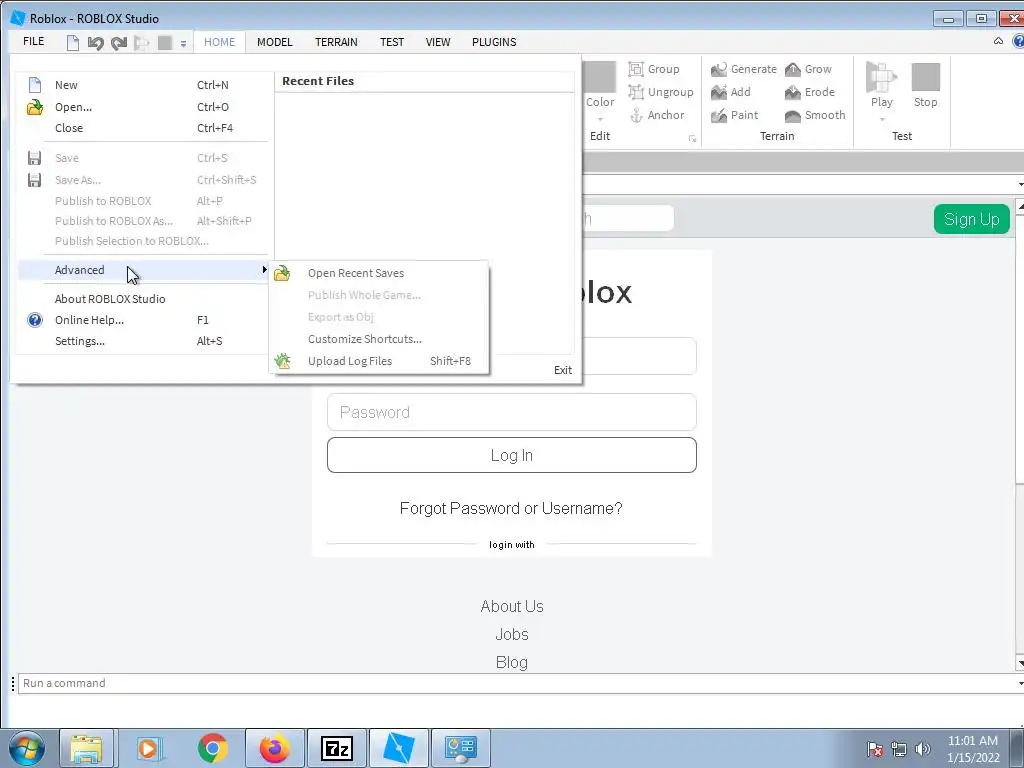Click the Windows Start orb
The image size is (1024, 768).
(x=27, y=748)
